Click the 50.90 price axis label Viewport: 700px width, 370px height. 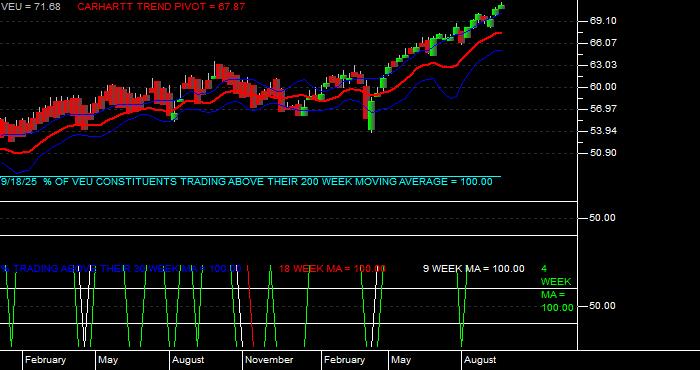(x=603, y=153)
